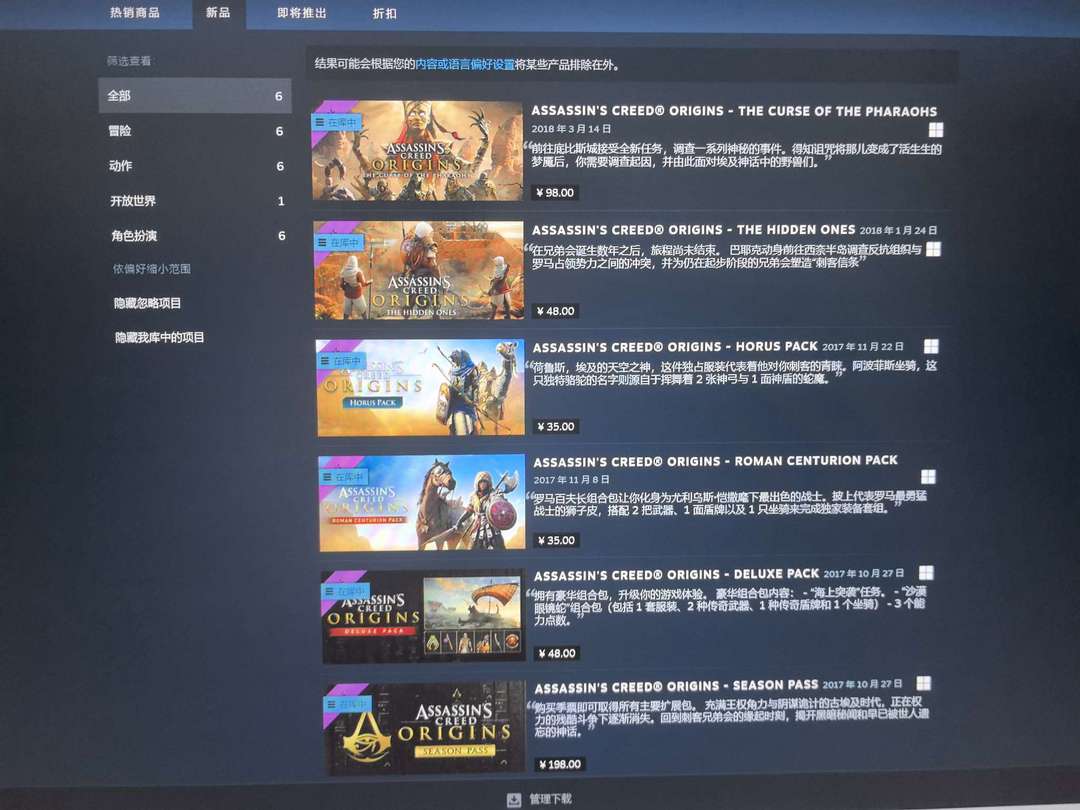Filter results by 冒险 tag

click(196, 131)
